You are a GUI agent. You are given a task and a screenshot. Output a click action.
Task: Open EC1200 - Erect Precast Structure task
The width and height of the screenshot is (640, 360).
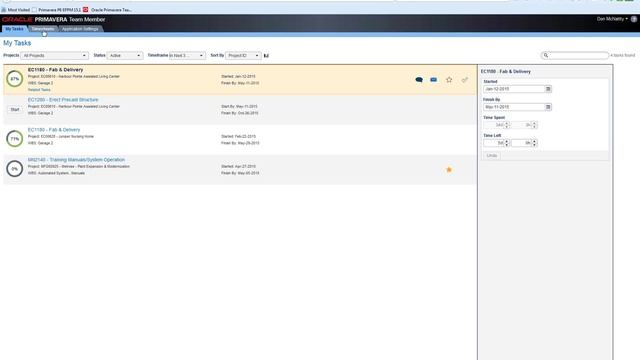point(63,100)
